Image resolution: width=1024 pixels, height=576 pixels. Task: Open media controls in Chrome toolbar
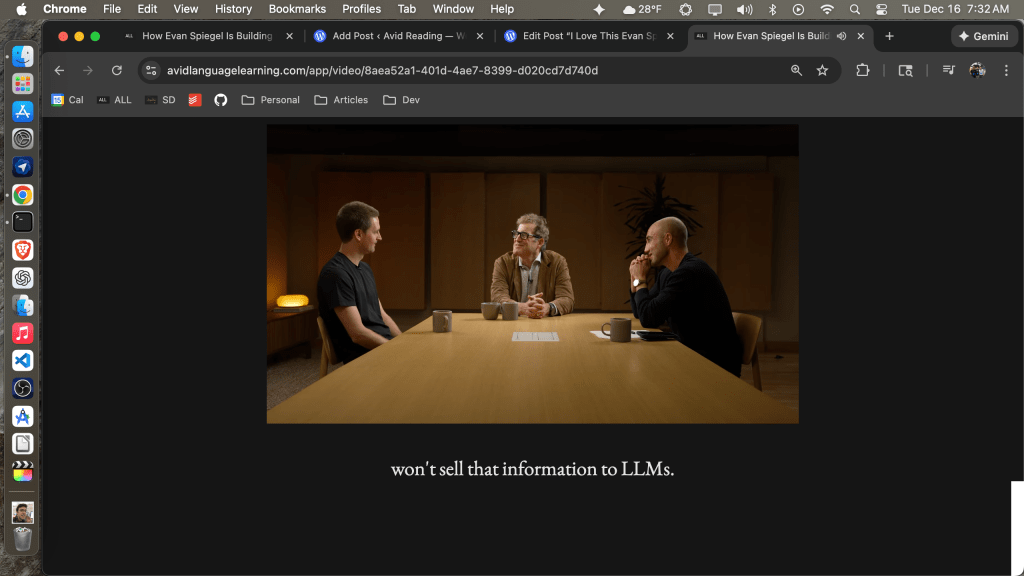coord(948,71)
